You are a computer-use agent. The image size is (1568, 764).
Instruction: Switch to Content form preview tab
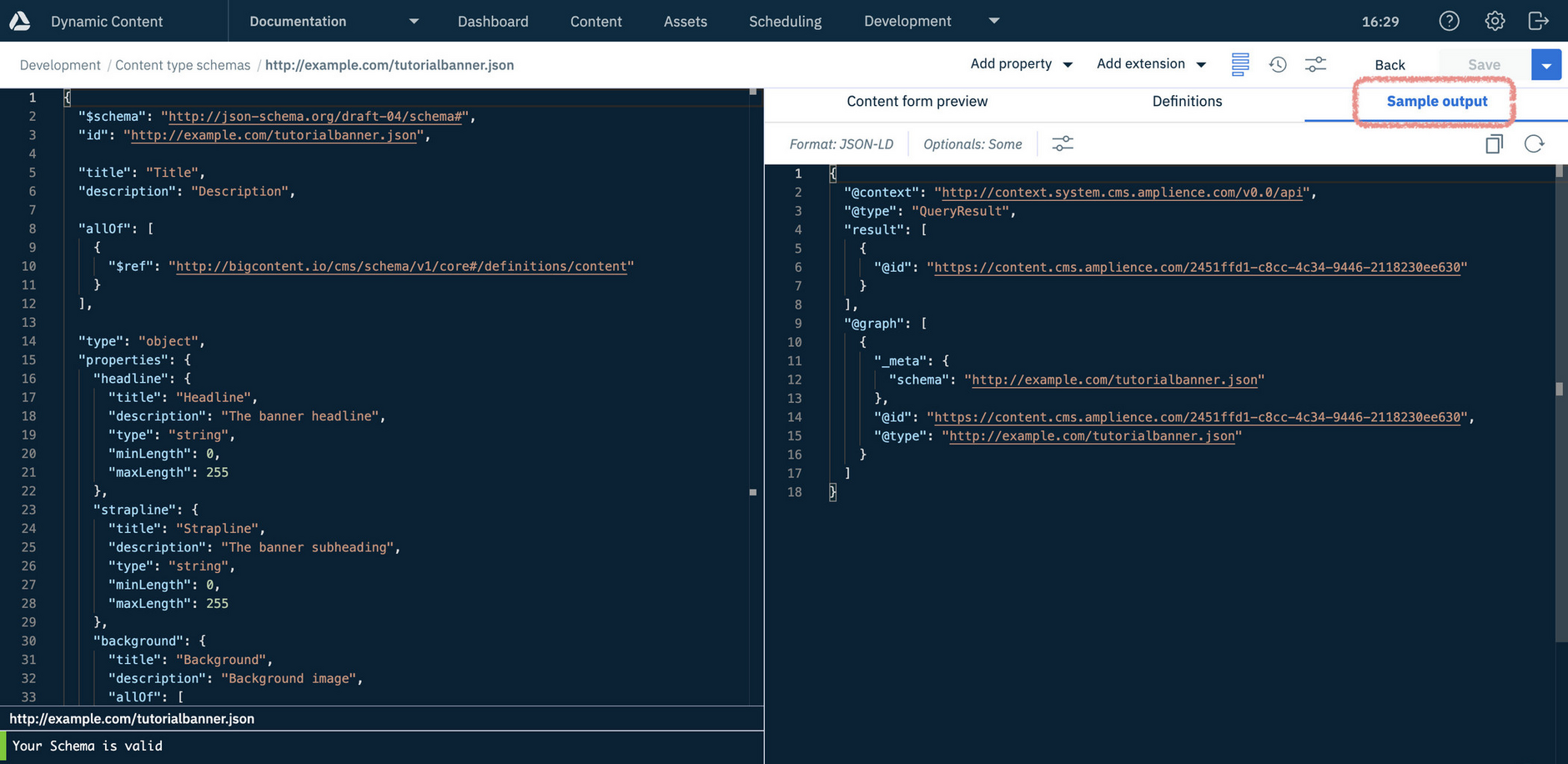tap(917, 101)
